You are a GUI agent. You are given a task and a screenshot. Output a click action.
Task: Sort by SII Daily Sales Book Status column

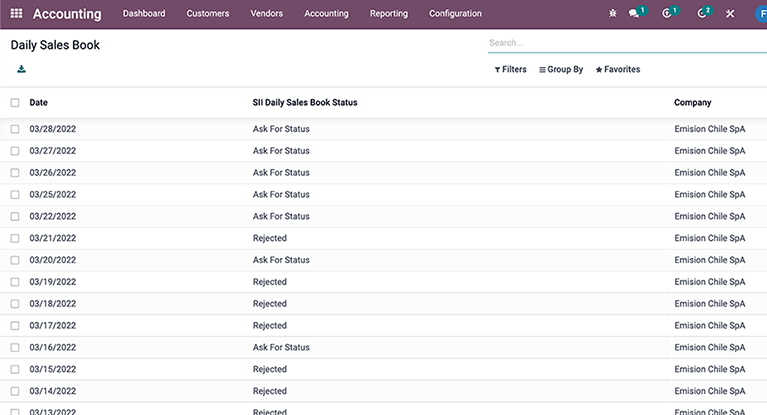point(304,103)
